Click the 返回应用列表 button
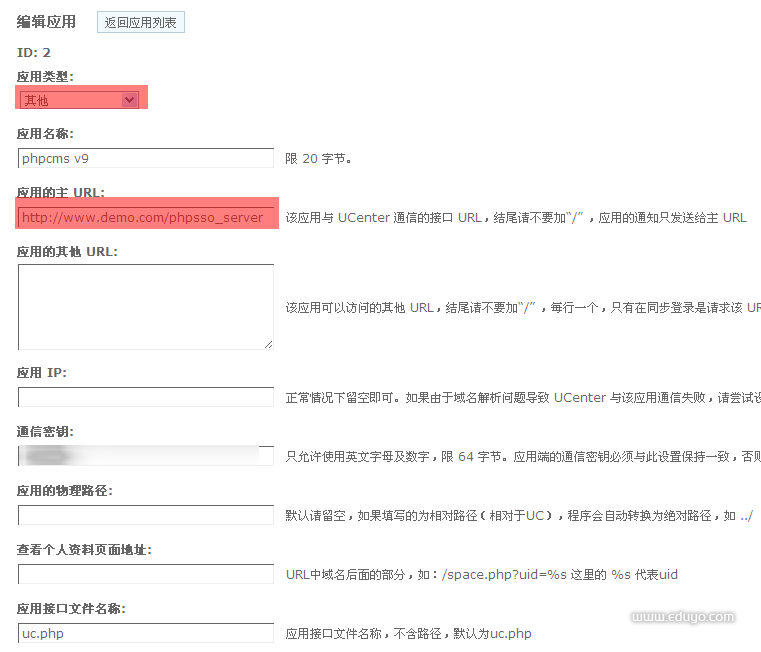Viewport: 761px width, 652px height. point(140,22)
